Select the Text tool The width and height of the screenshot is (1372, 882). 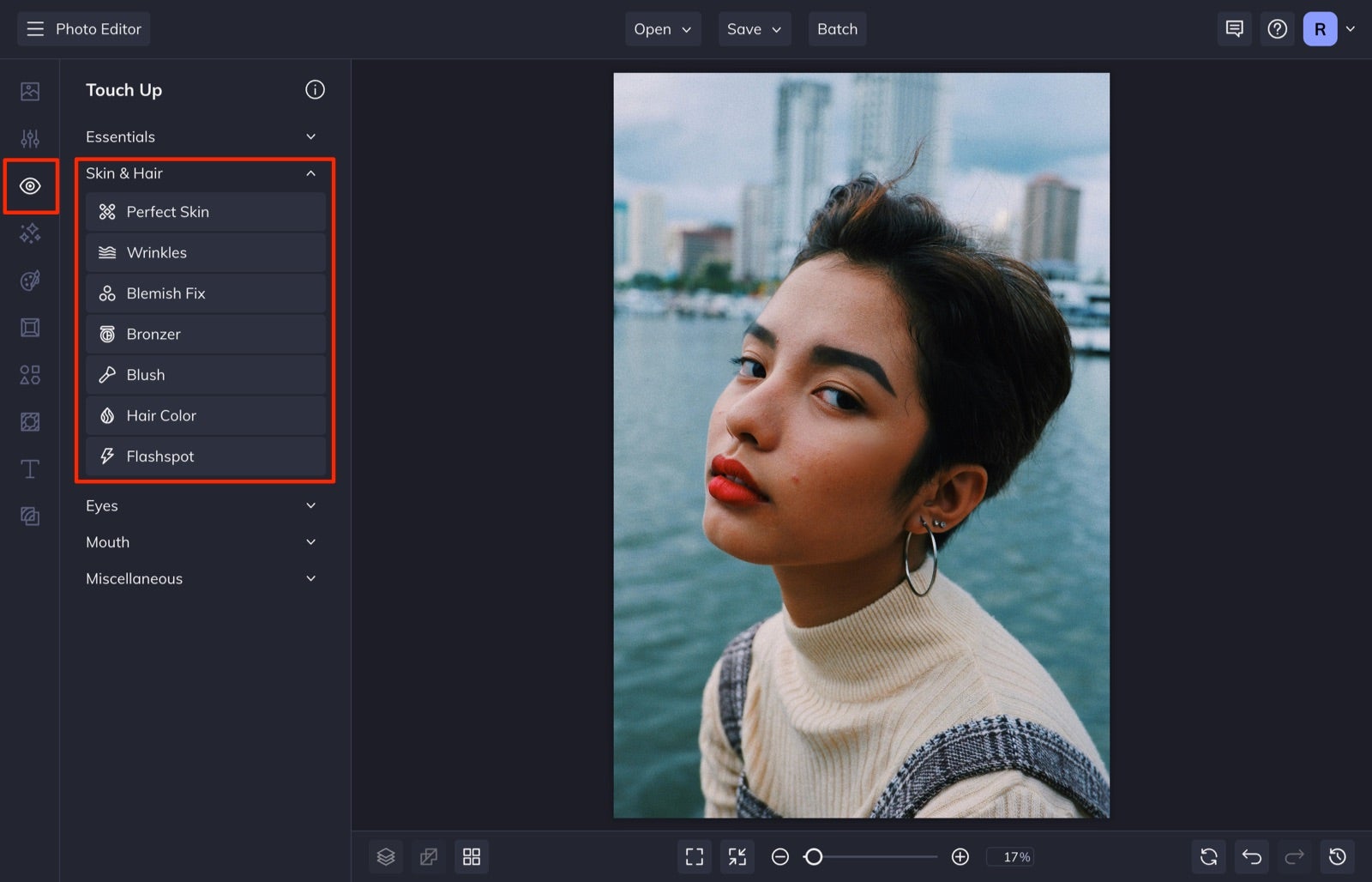click(x=30, y=468)
